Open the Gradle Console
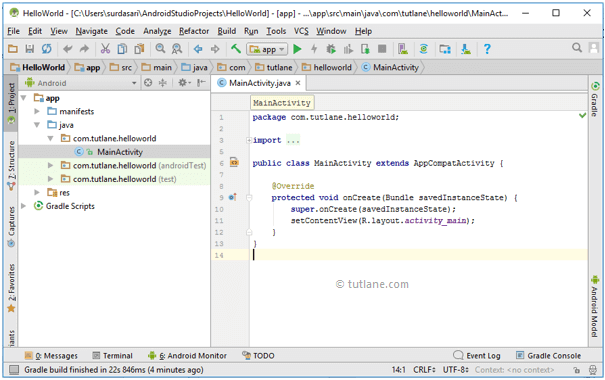The width and height of the screenshot is (605, 380). tap(548, 356)
